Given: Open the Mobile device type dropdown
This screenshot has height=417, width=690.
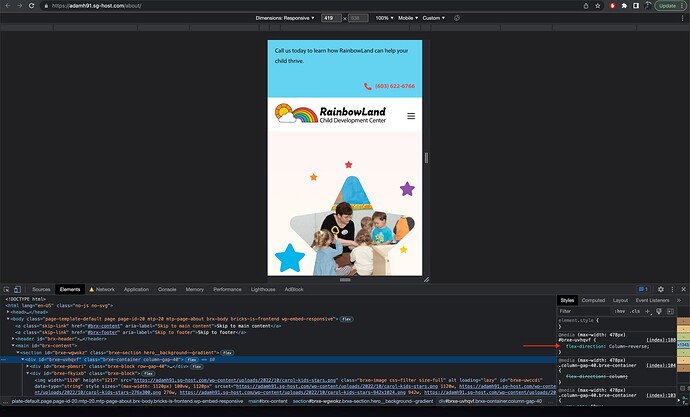Looking at the screenshot, I should 408,18.
